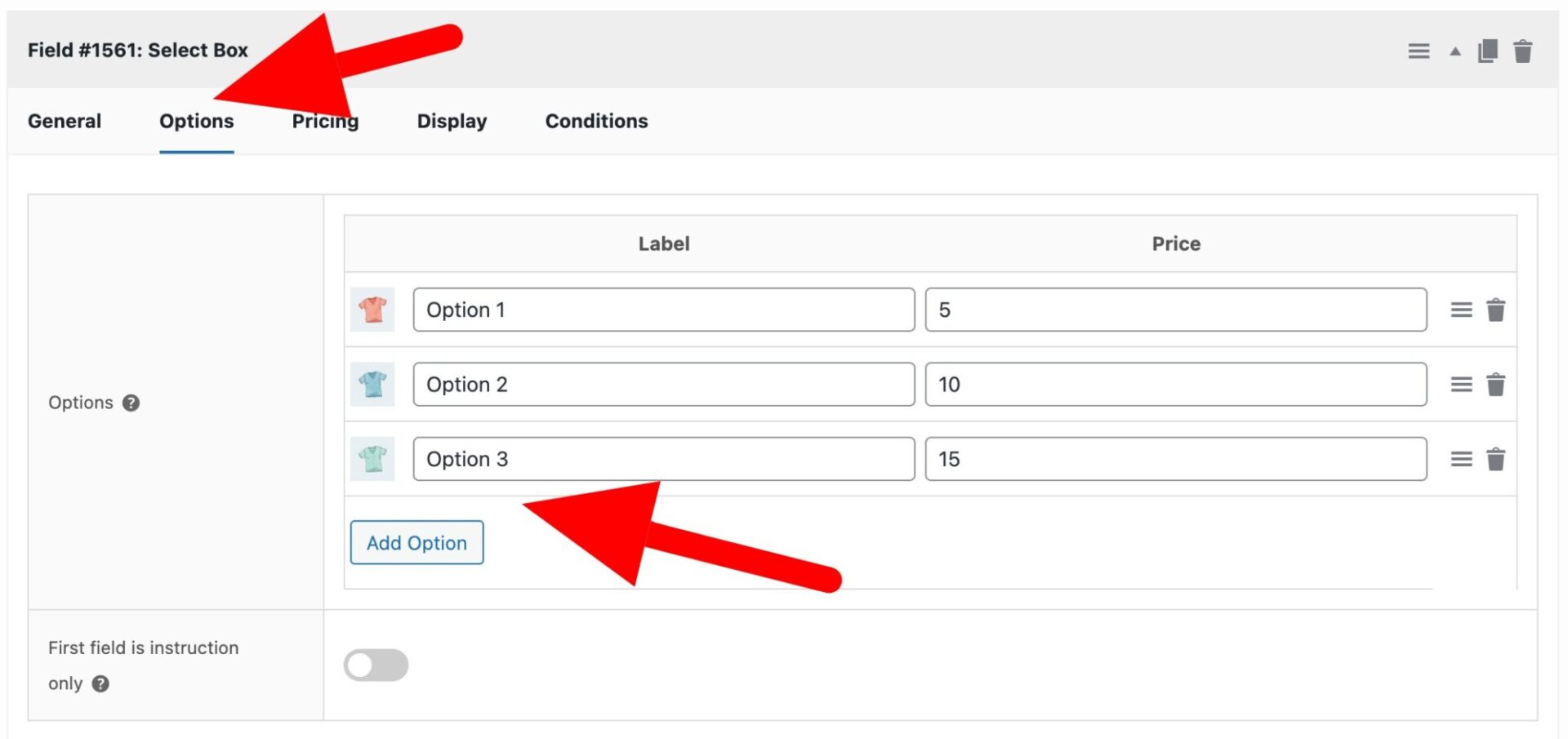Click the drag handle in the field header
Screen dimensions: 1568x739
pos(1419,50)
